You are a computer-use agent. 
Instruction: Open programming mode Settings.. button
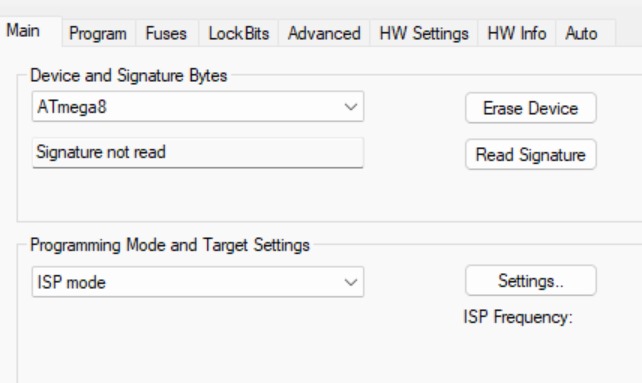tap(531, 281)
